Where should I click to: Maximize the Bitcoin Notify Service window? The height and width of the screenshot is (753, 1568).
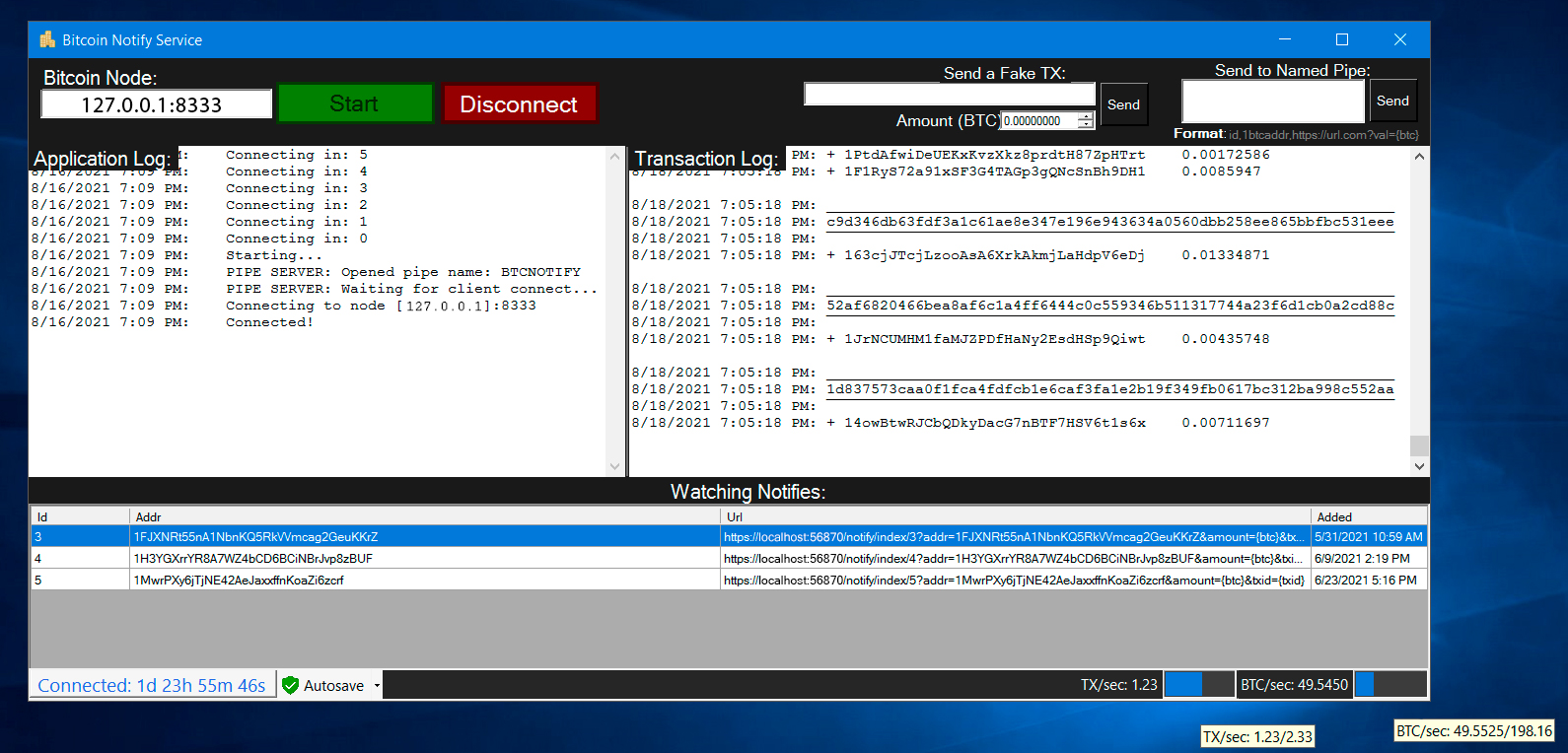[1342, 39]
